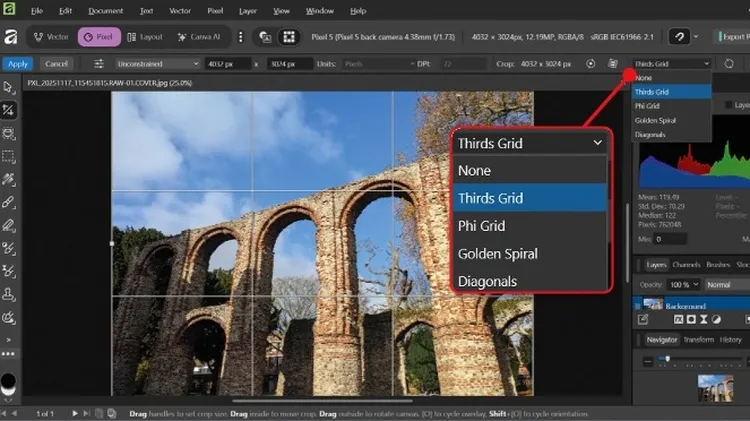Open the Document menu
The image size is (750, 421).
coord(105,11)
